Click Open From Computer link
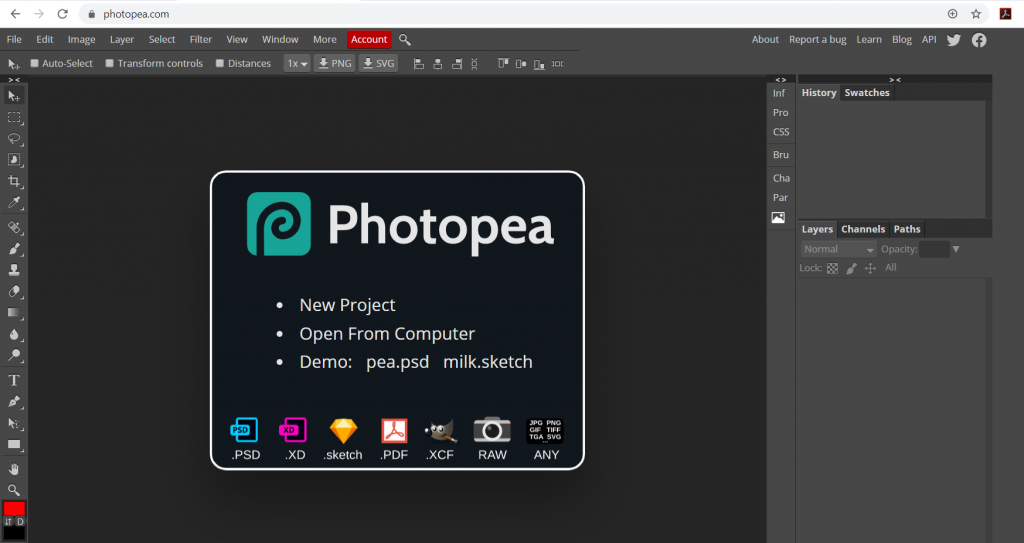The height and width of the screenshot is (543, 1024). coord(387,334)
